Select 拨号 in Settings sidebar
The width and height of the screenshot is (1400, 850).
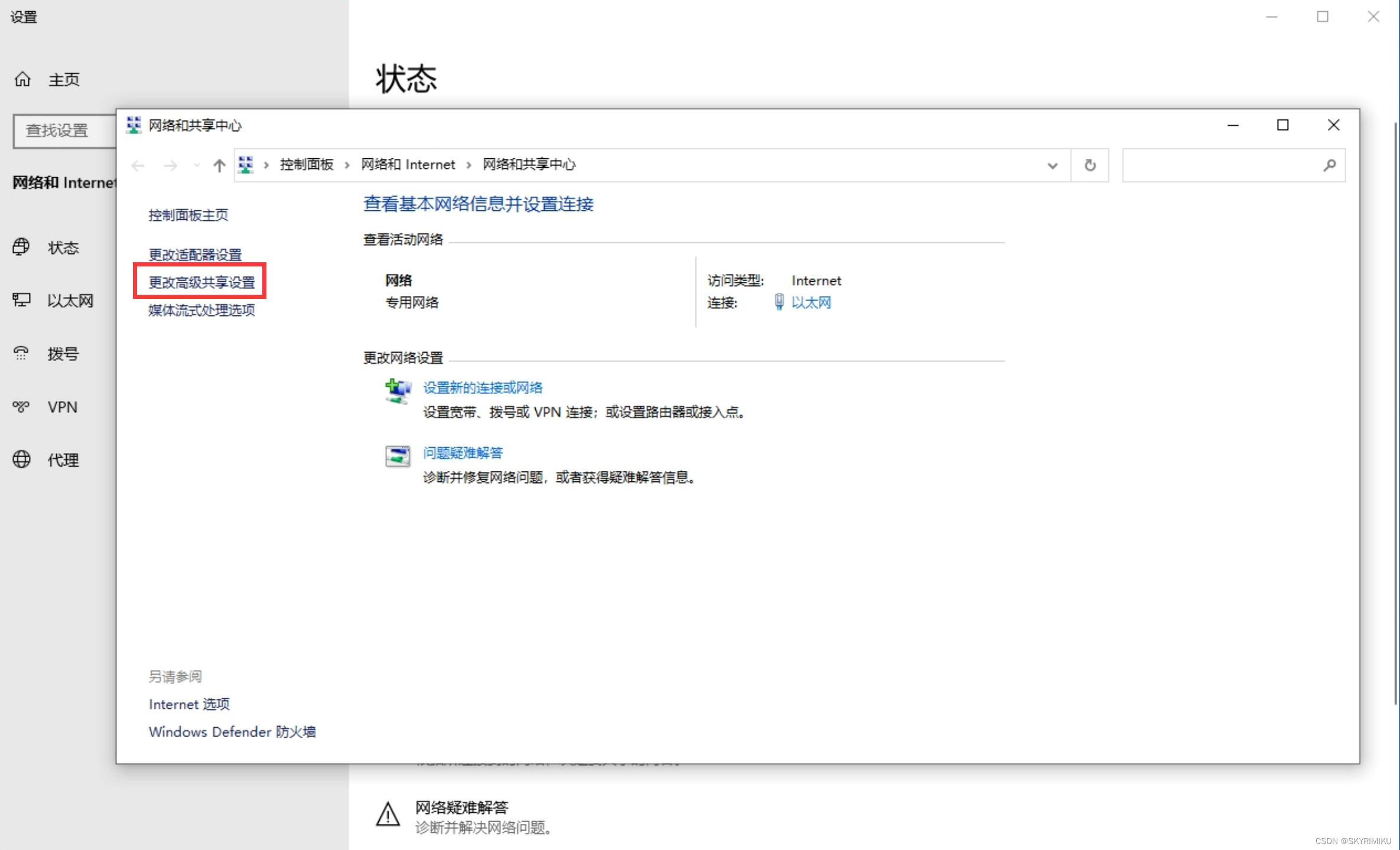coord(63,354)
